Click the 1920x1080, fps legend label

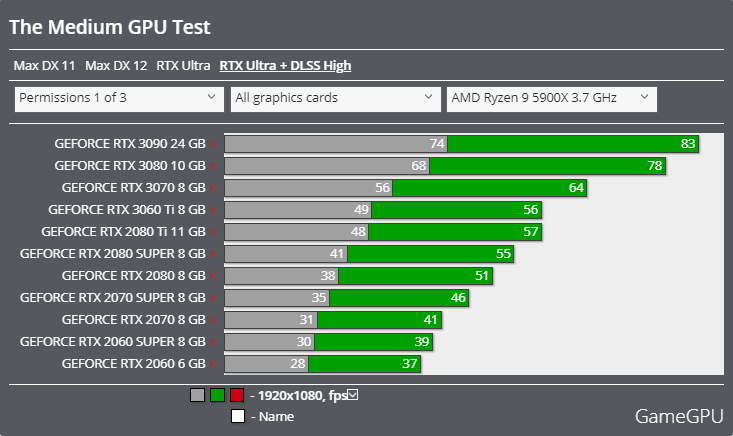point(302,396)
